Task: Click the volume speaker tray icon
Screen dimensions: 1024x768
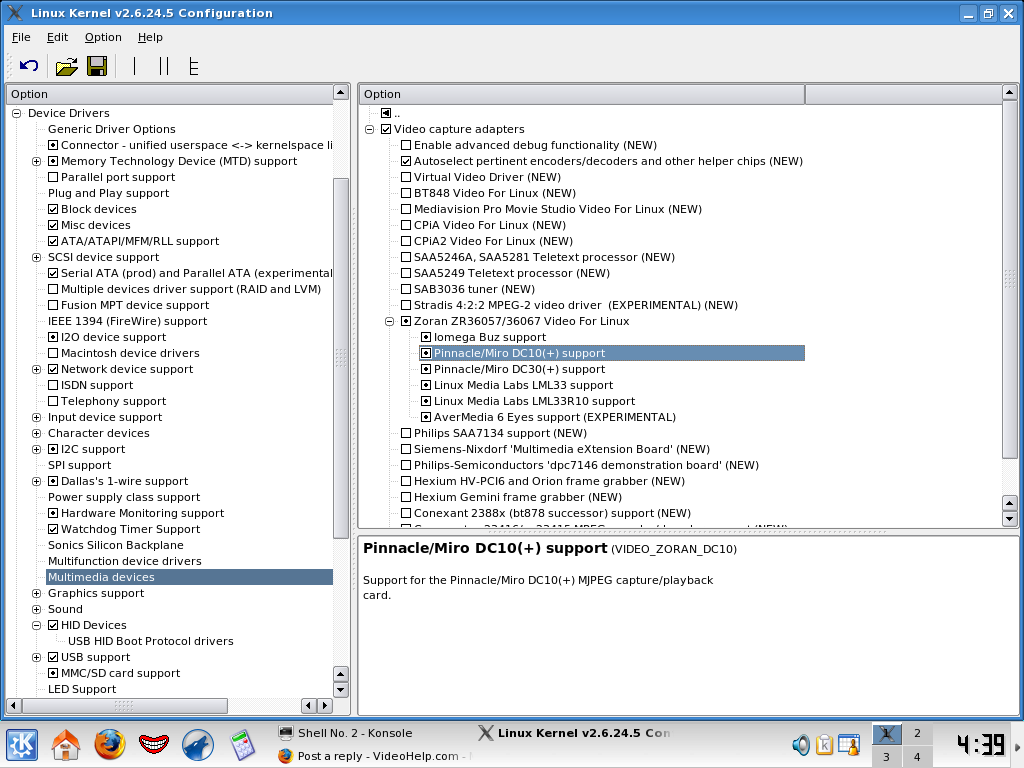Action: (x=801, y=744)
